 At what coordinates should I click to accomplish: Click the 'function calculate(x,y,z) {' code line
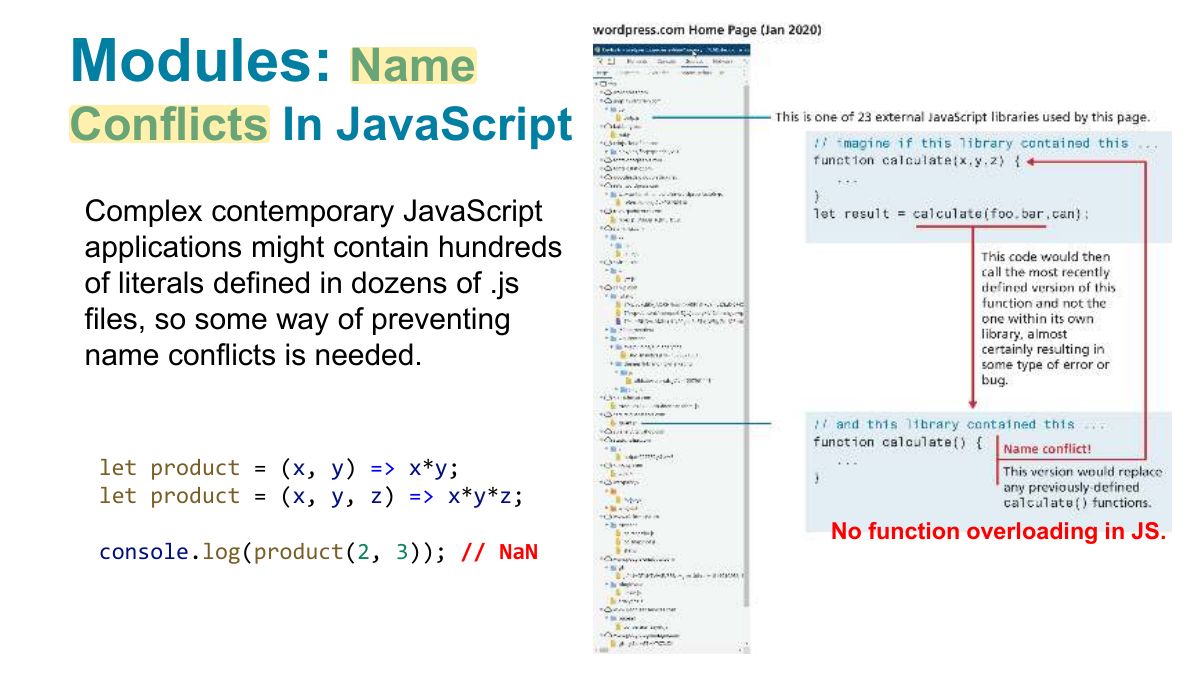915,160
